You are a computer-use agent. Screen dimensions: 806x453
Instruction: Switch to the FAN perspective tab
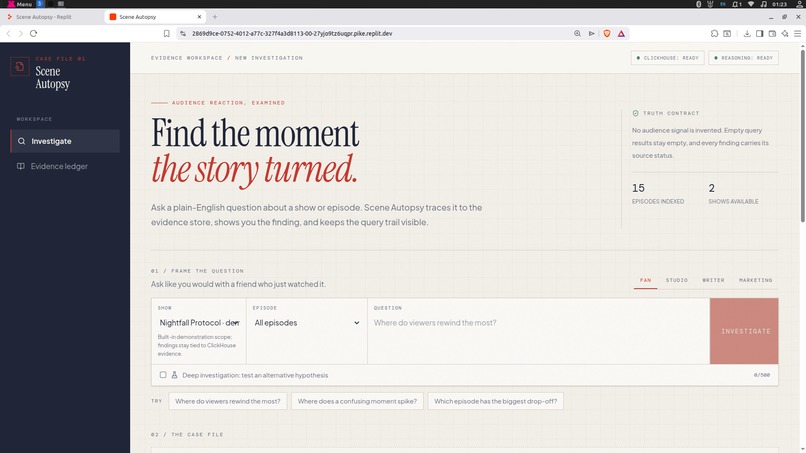(645, 280)
